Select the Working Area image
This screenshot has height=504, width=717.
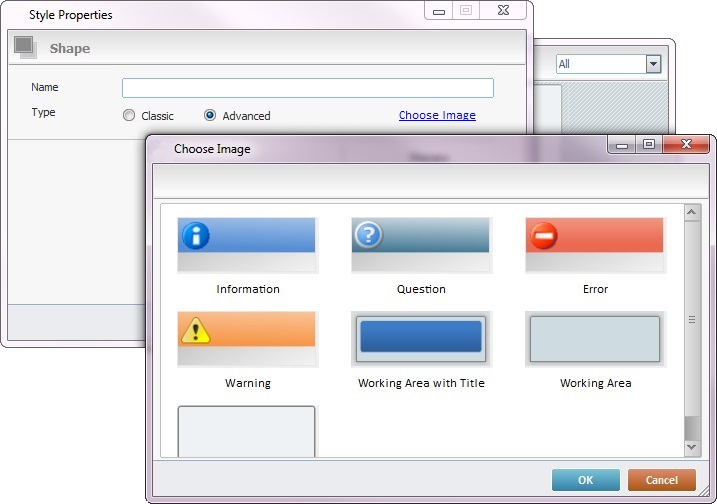595,339
